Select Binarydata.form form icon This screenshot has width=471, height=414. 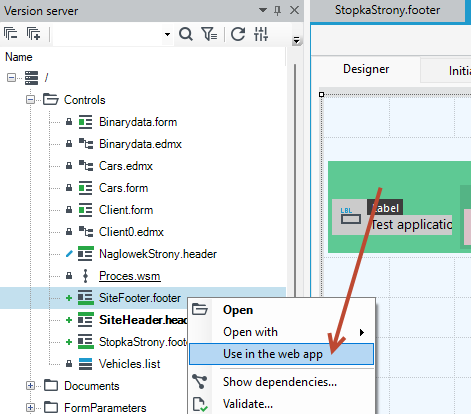point(85,122)
